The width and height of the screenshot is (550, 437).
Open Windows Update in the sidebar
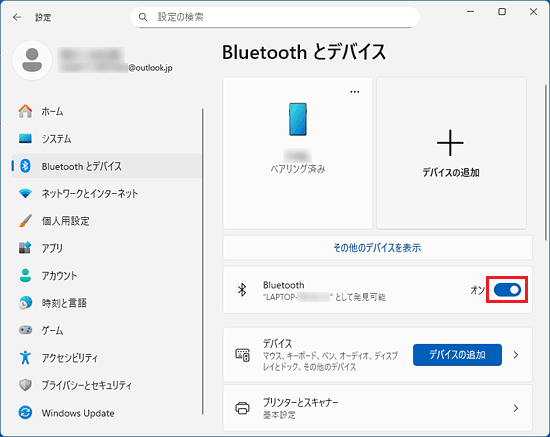[x=106, y=412]
